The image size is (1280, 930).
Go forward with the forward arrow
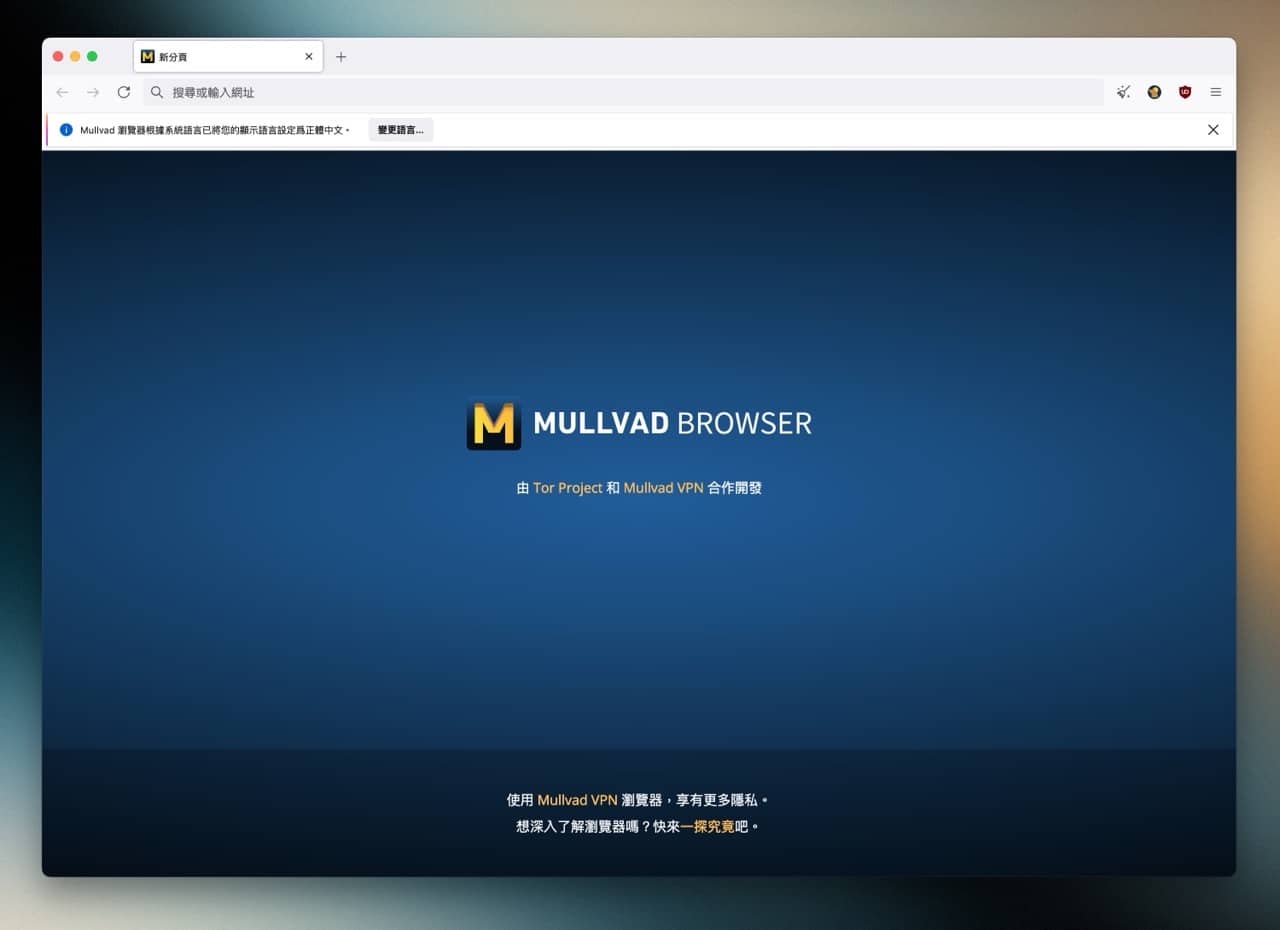point(93,92)
